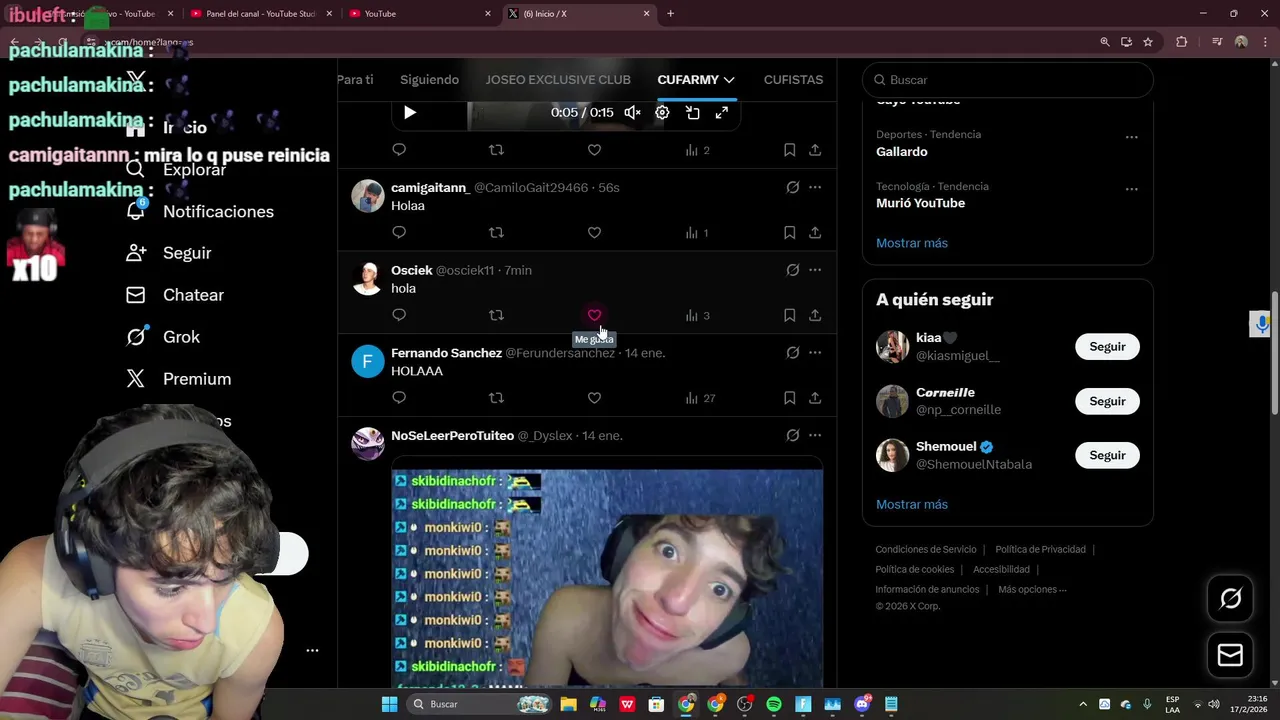Open Discord from the taskbar
The height and width of the screenshot is (720, 1280).
[862, 704]
